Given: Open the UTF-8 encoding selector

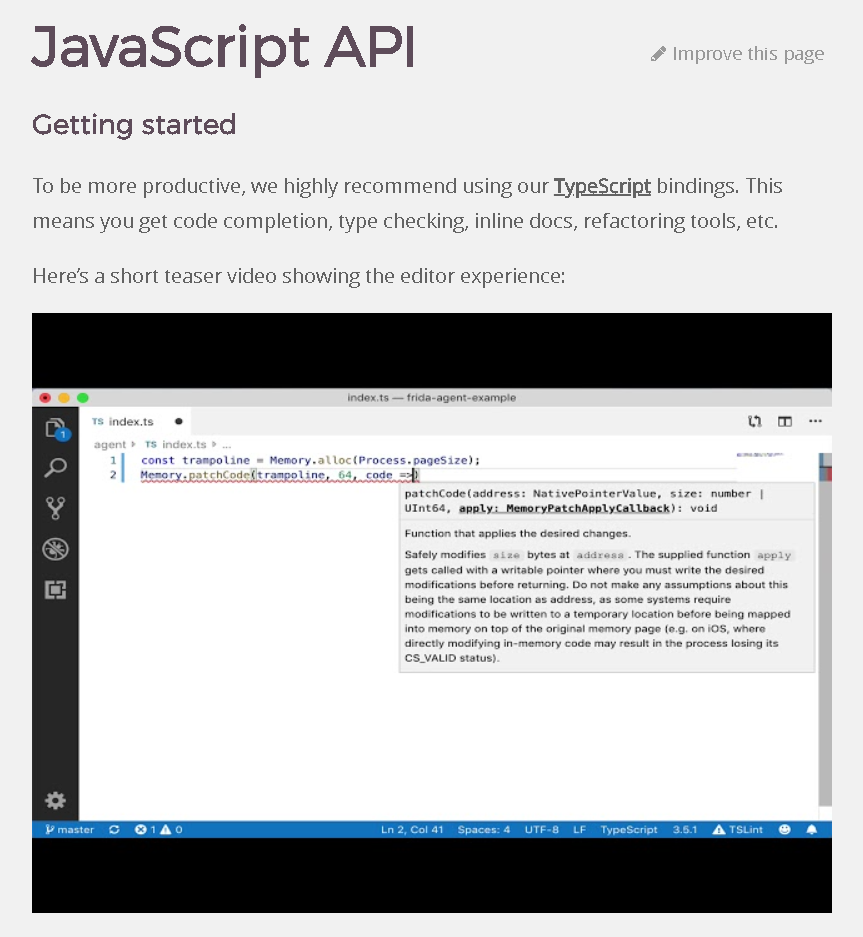Looking at the screenshot, I should [x=541, y=830].
